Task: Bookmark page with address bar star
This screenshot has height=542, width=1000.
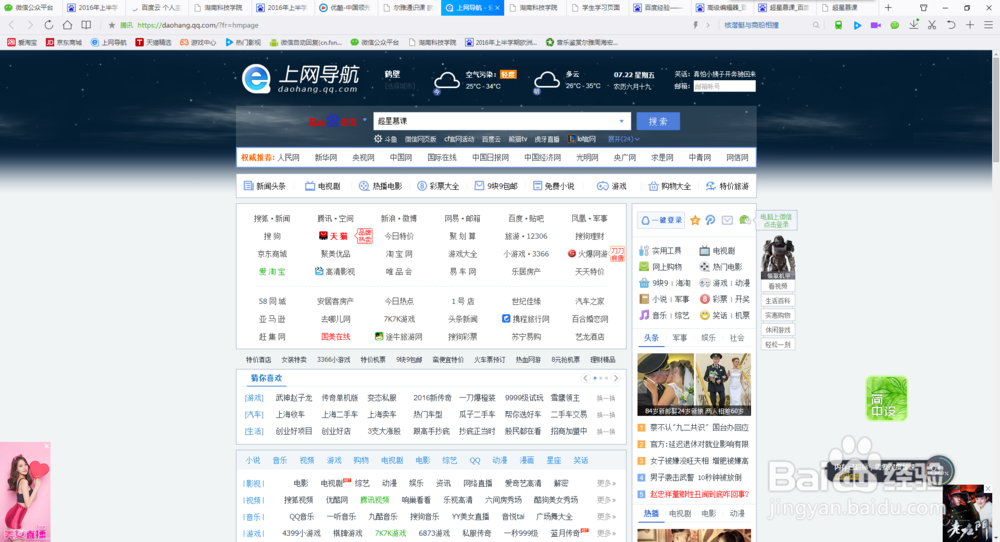Action: [112, 26]
